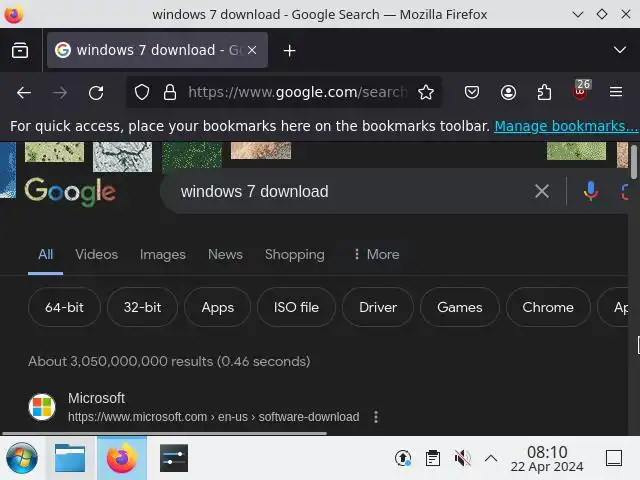The width and height of the screenshot is (640, 480).
Task: Switch to the News tab
Action: point(225,255)
